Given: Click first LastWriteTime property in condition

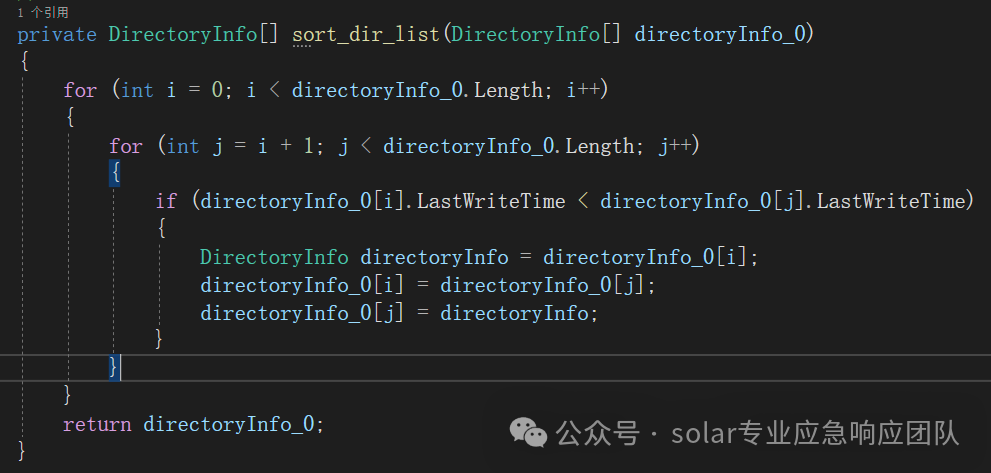Looking at the screenshot, I should click(491, 202).
